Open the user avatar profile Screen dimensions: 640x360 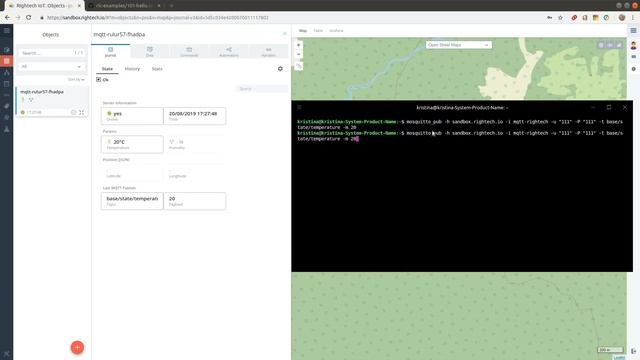click(x=633, y=46)
